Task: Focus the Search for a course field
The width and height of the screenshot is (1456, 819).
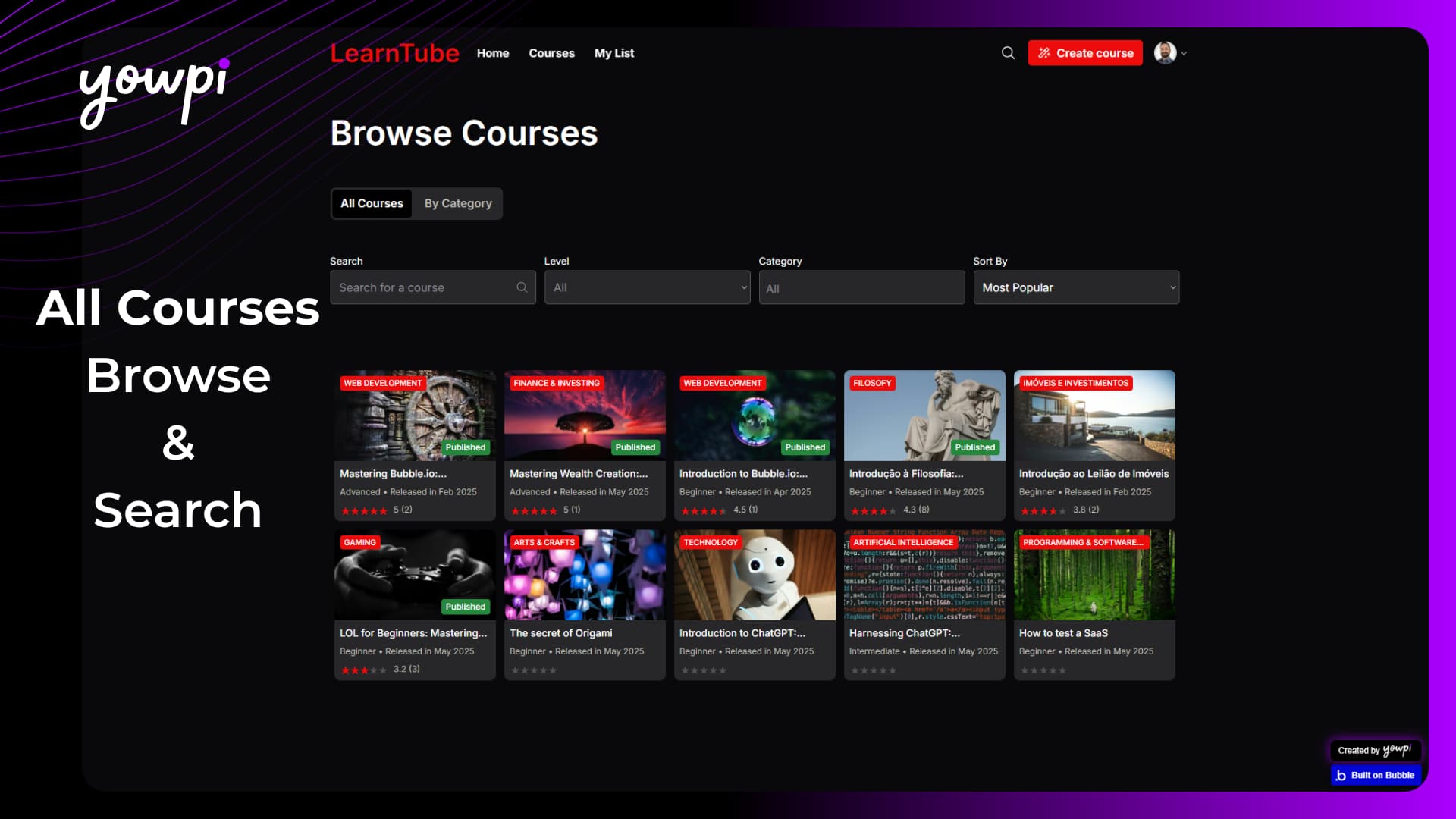Action: [x=433, y=287]
